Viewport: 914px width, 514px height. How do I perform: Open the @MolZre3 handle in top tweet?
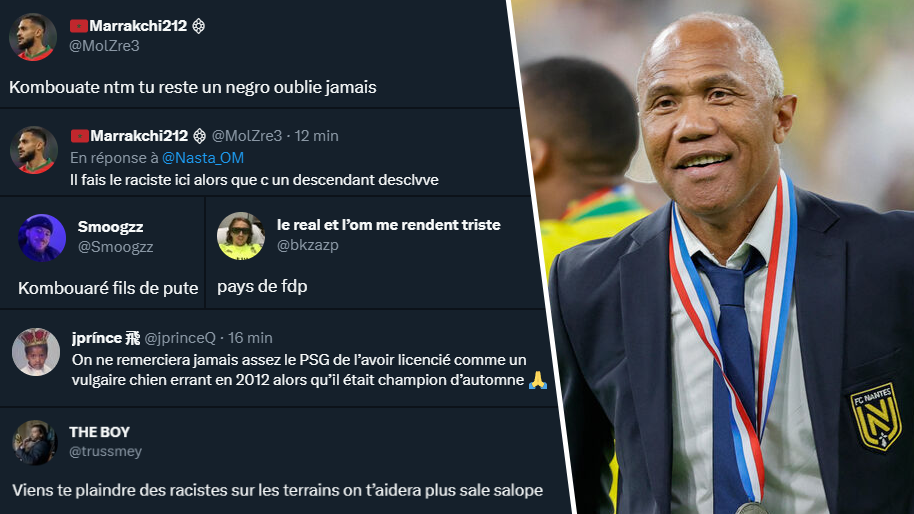[x=104, y=46]
